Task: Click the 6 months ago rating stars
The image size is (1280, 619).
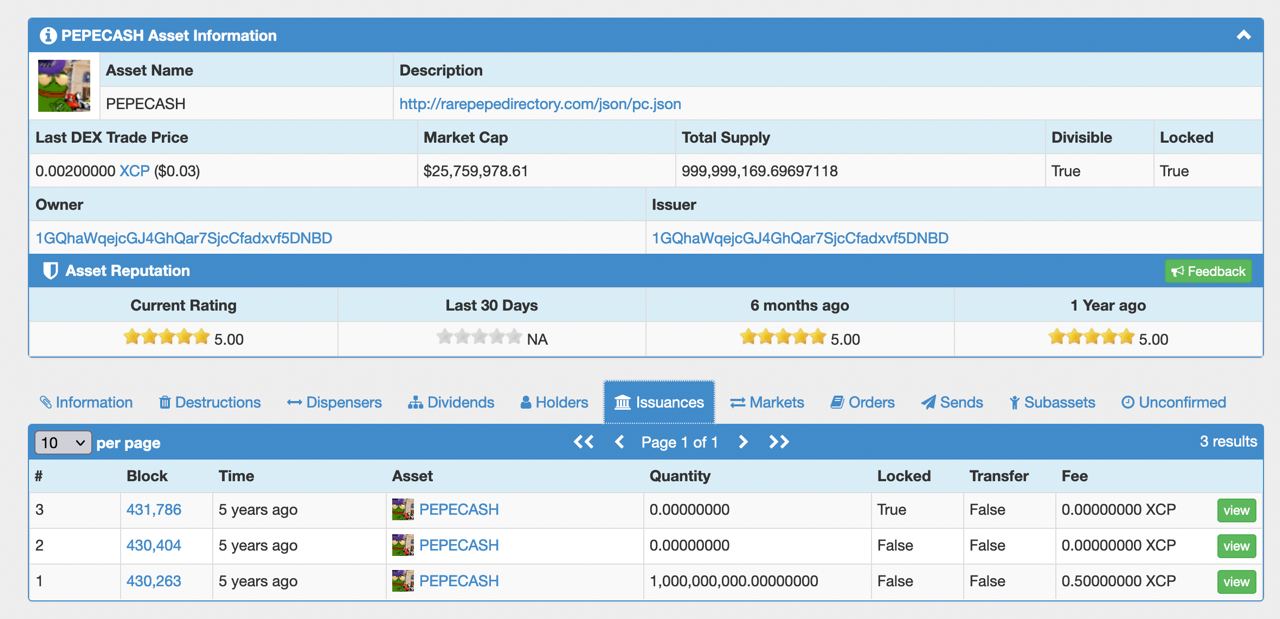Action: [x=783, y=337]
